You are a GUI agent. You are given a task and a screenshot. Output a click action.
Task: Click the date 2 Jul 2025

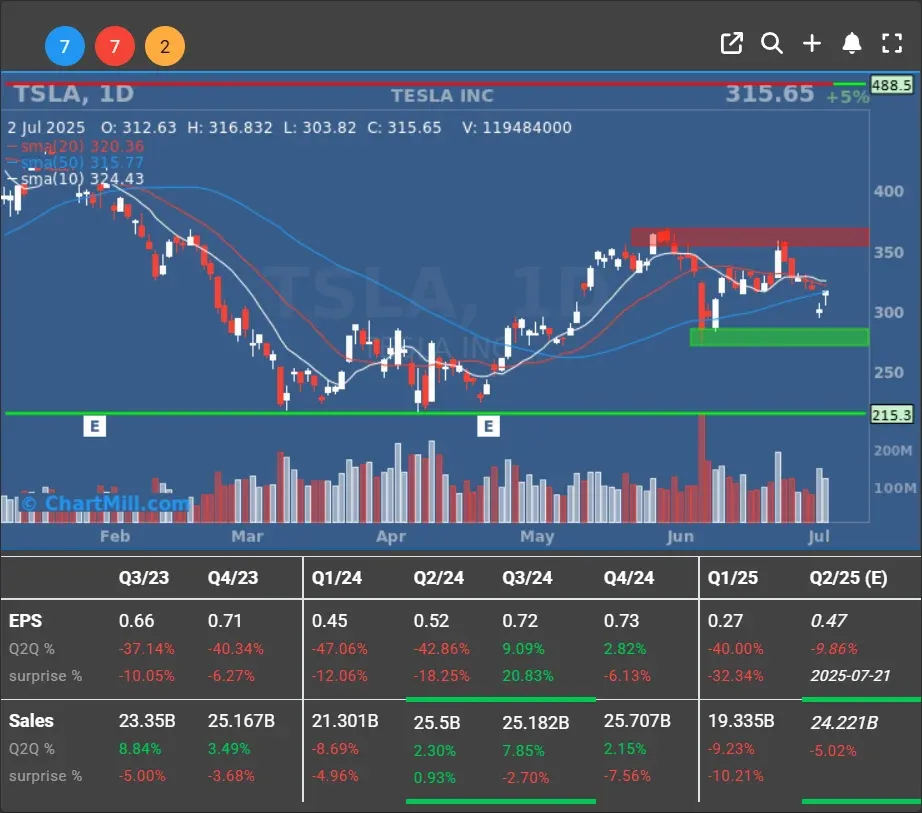46,128
